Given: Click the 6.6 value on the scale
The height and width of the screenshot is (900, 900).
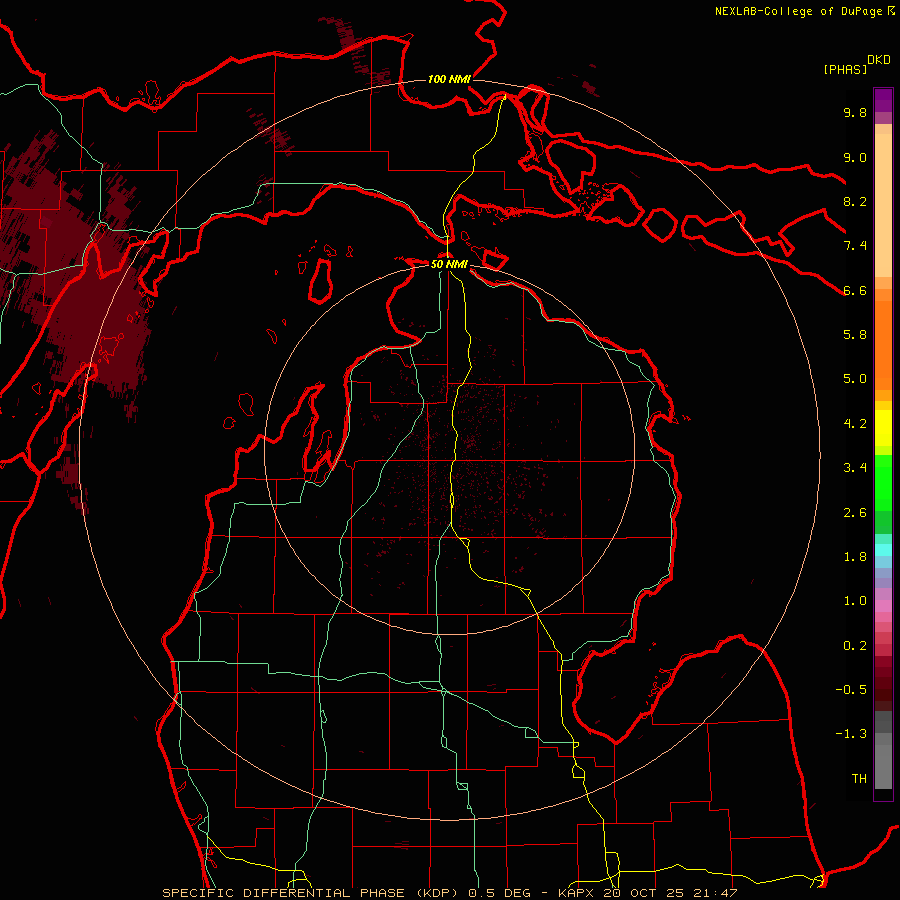Looking at the screenshot, I should pos(855,290).
